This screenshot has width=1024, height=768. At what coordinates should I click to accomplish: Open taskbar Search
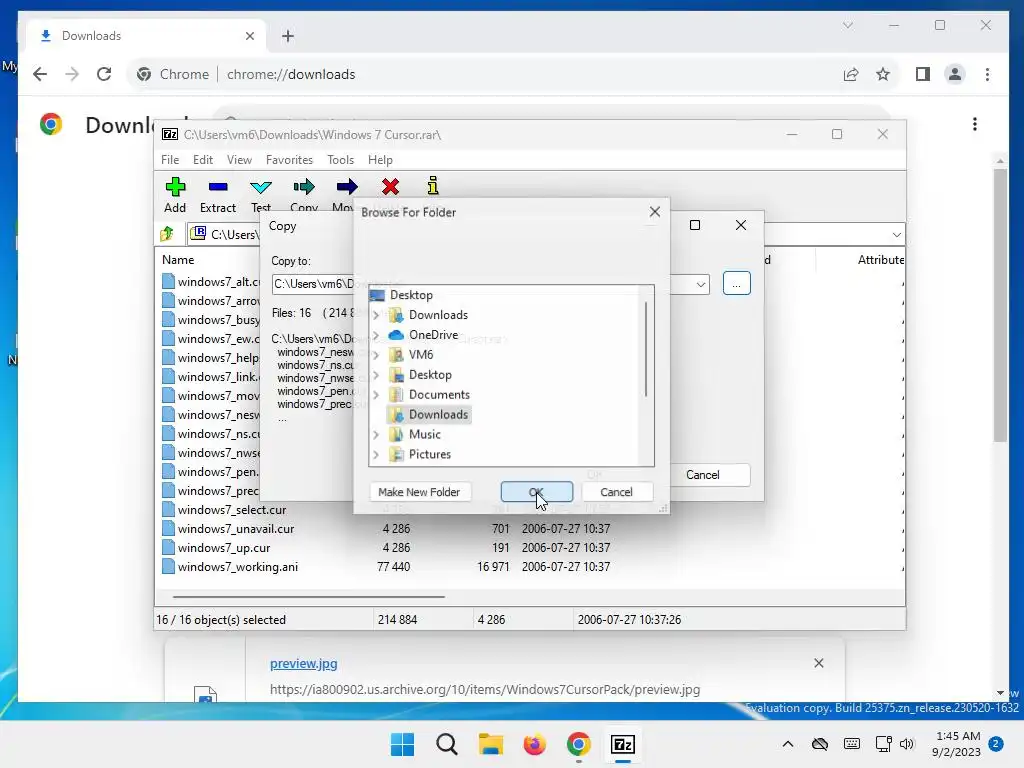(x=447, y=744)
